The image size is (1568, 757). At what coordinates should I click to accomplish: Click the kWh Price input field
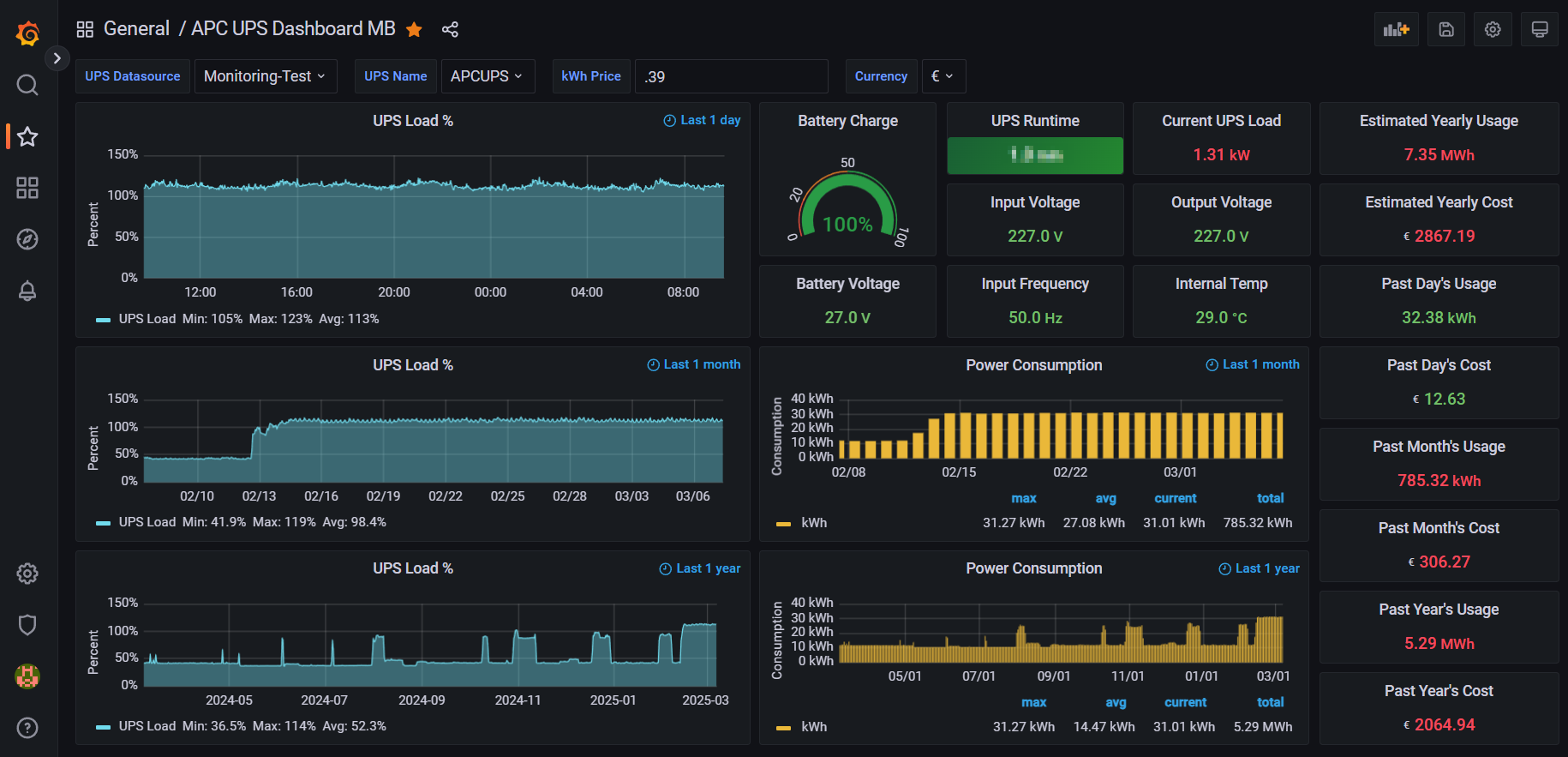[x=732, y=76]
